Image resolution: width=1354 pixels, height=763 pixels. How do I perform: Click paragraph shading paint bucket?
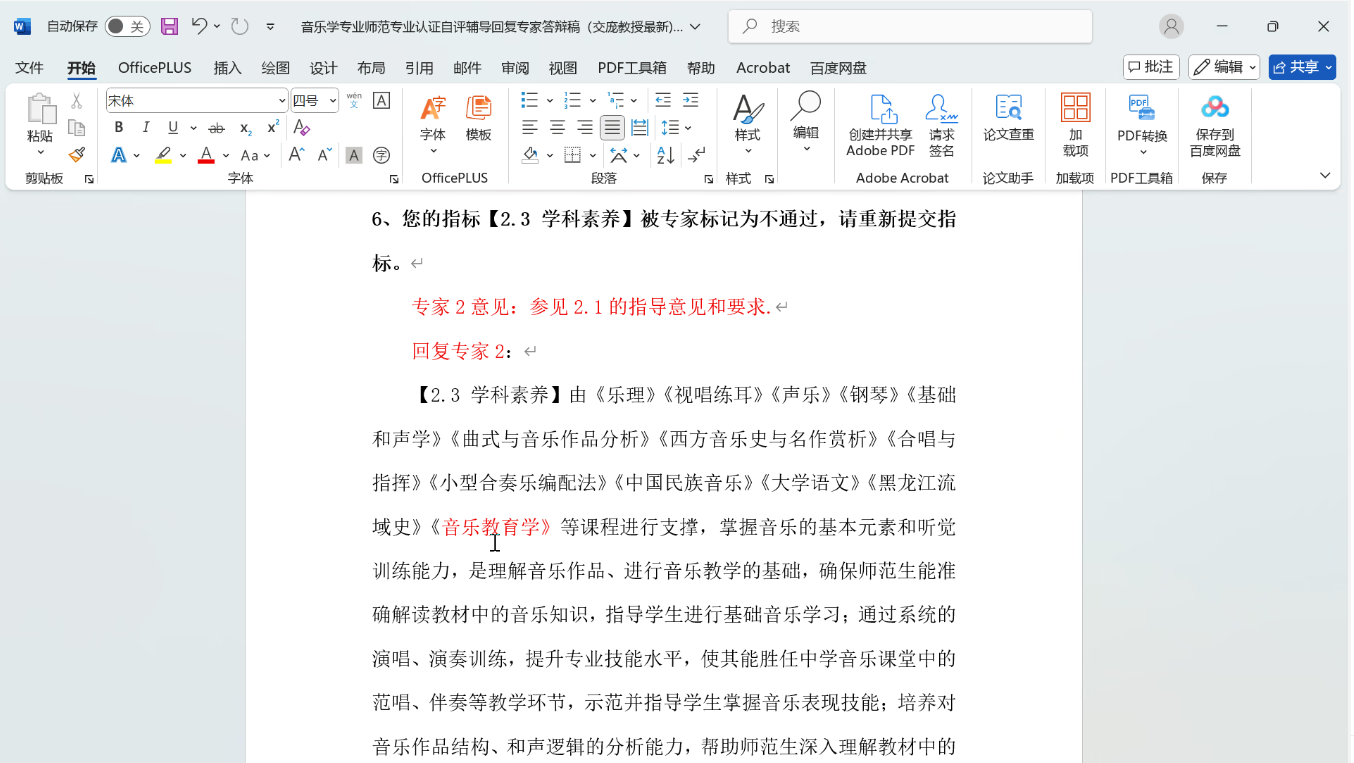pos(530,155)
